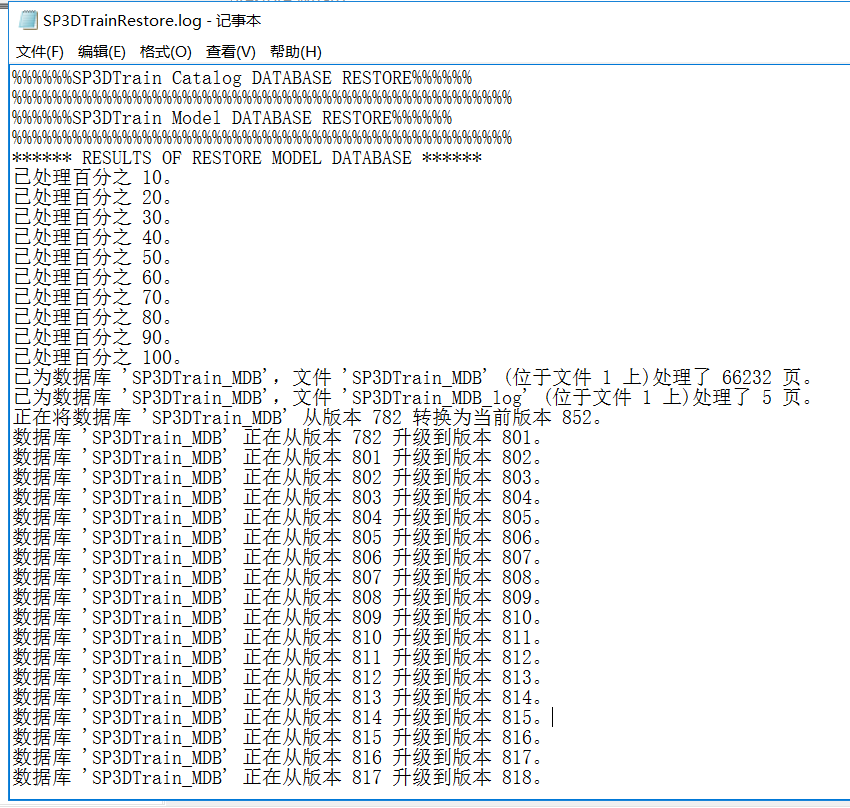Click the line 从版本 815 升级到版本 816

click(277, 739)
